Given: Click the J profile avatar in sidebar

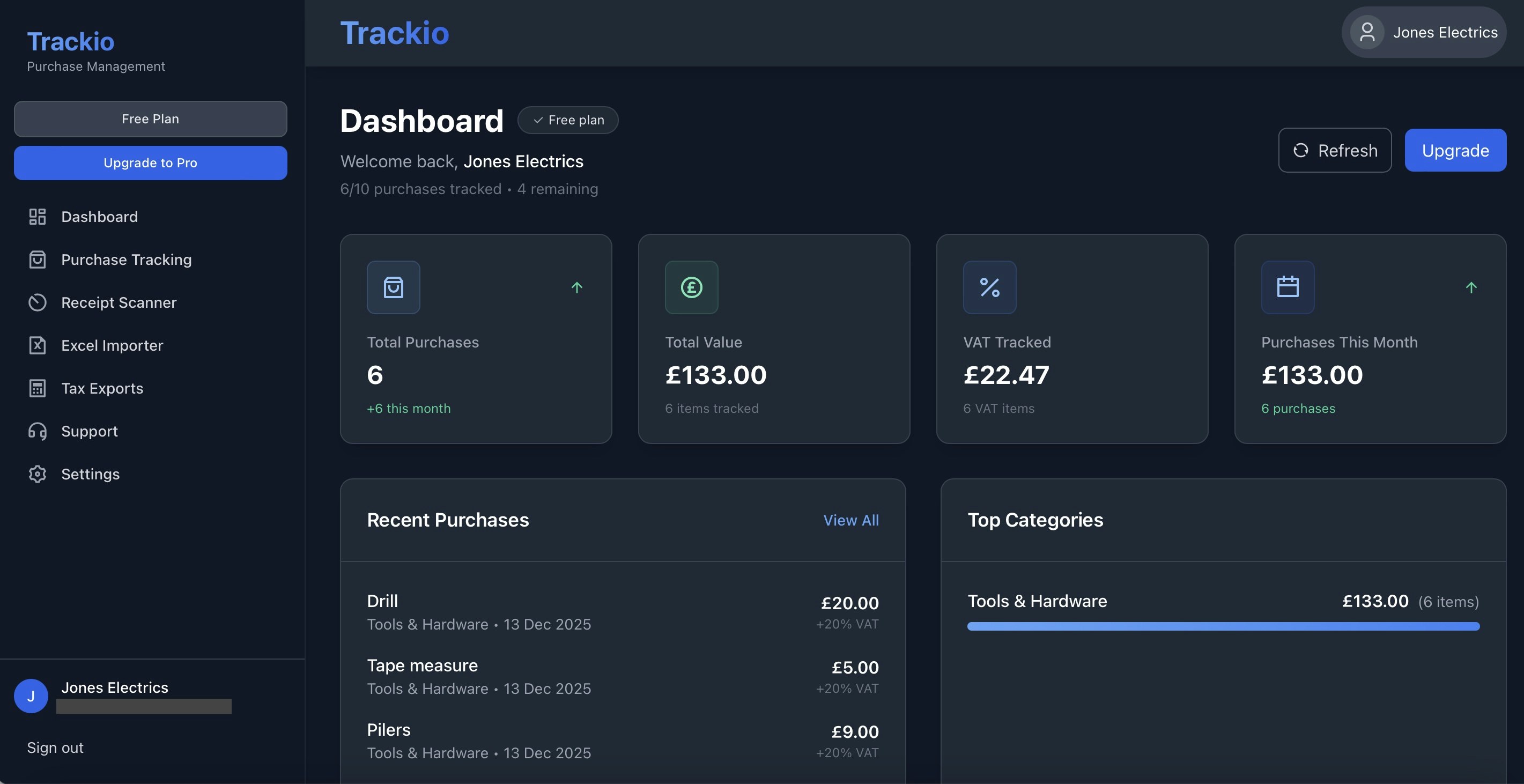Looking at the screenshot, I should tap(31, 696).
